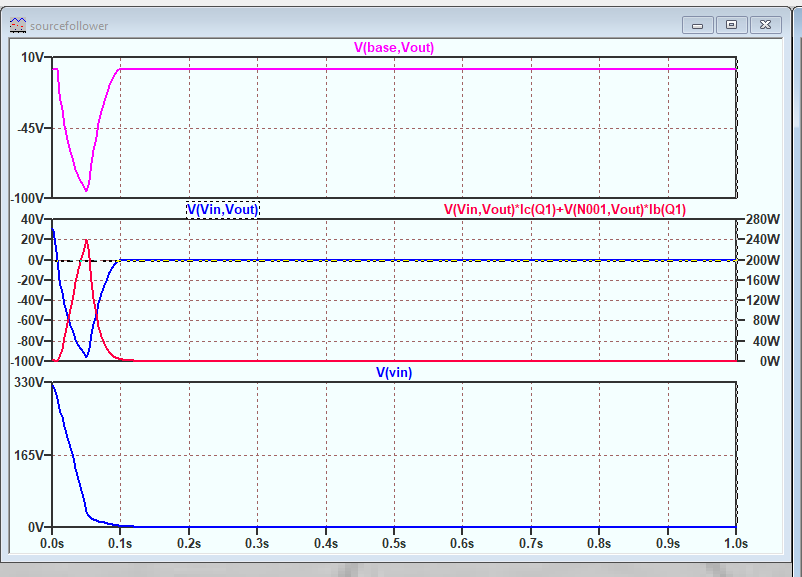The image size is (802, 577).
Task: Minimize the sourcefollower plot window
Action: pos(698,25)
